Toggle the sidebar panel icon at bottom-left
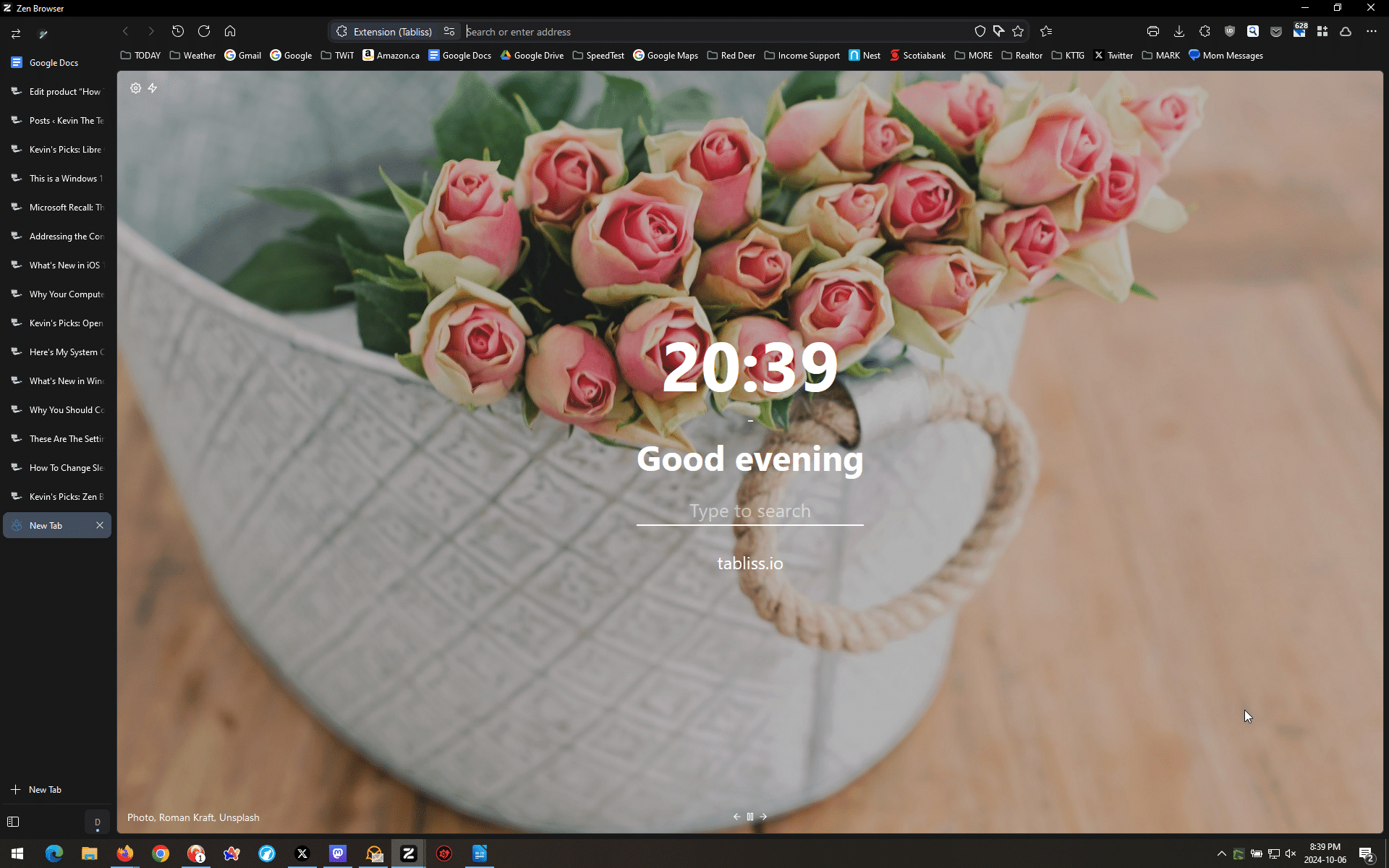The image size is (1389, 868). coord(13,822)
